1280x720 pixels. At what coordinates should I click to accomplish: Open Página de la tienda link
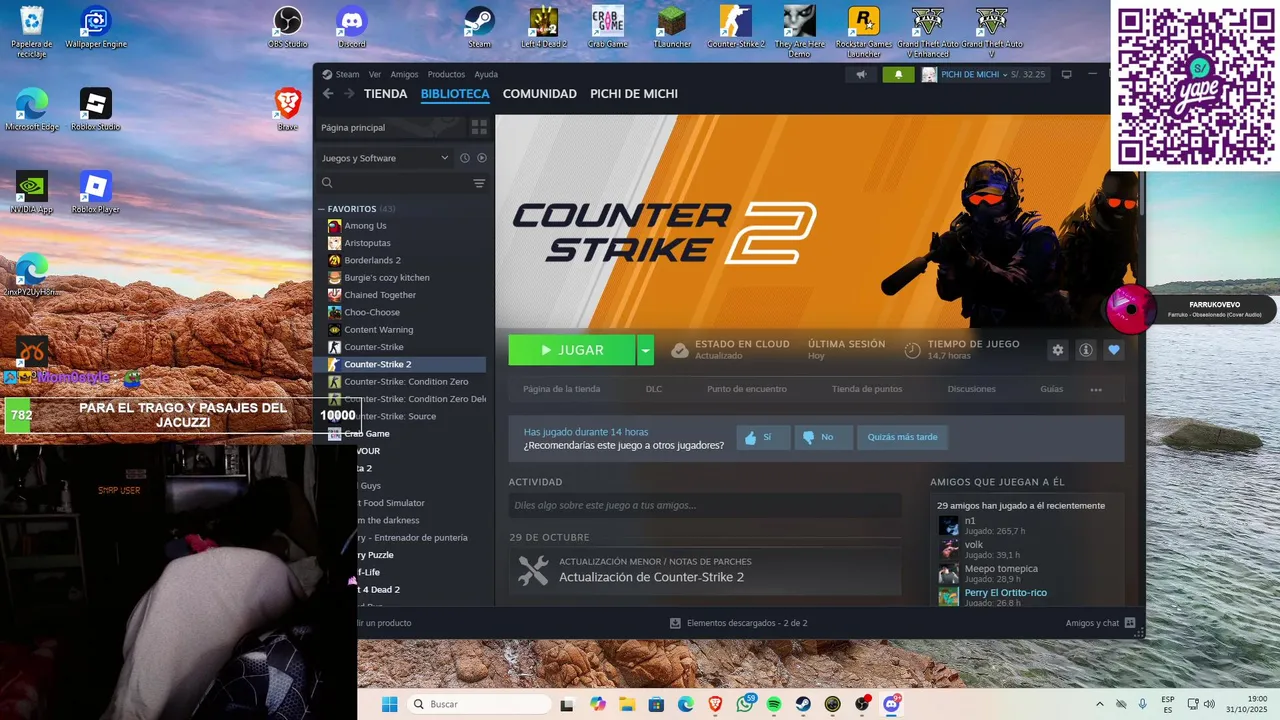561,389
